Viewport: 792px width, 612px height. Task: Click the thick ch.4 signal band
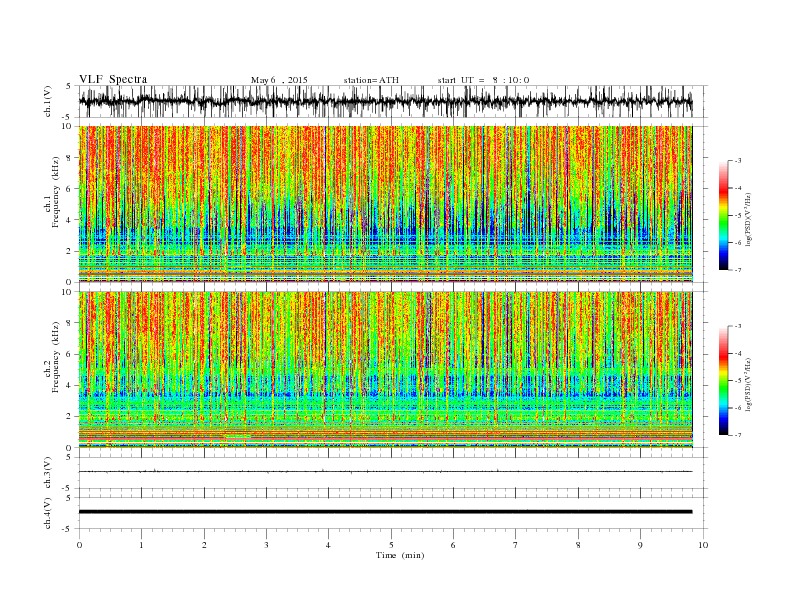click(x=385, y=512)
